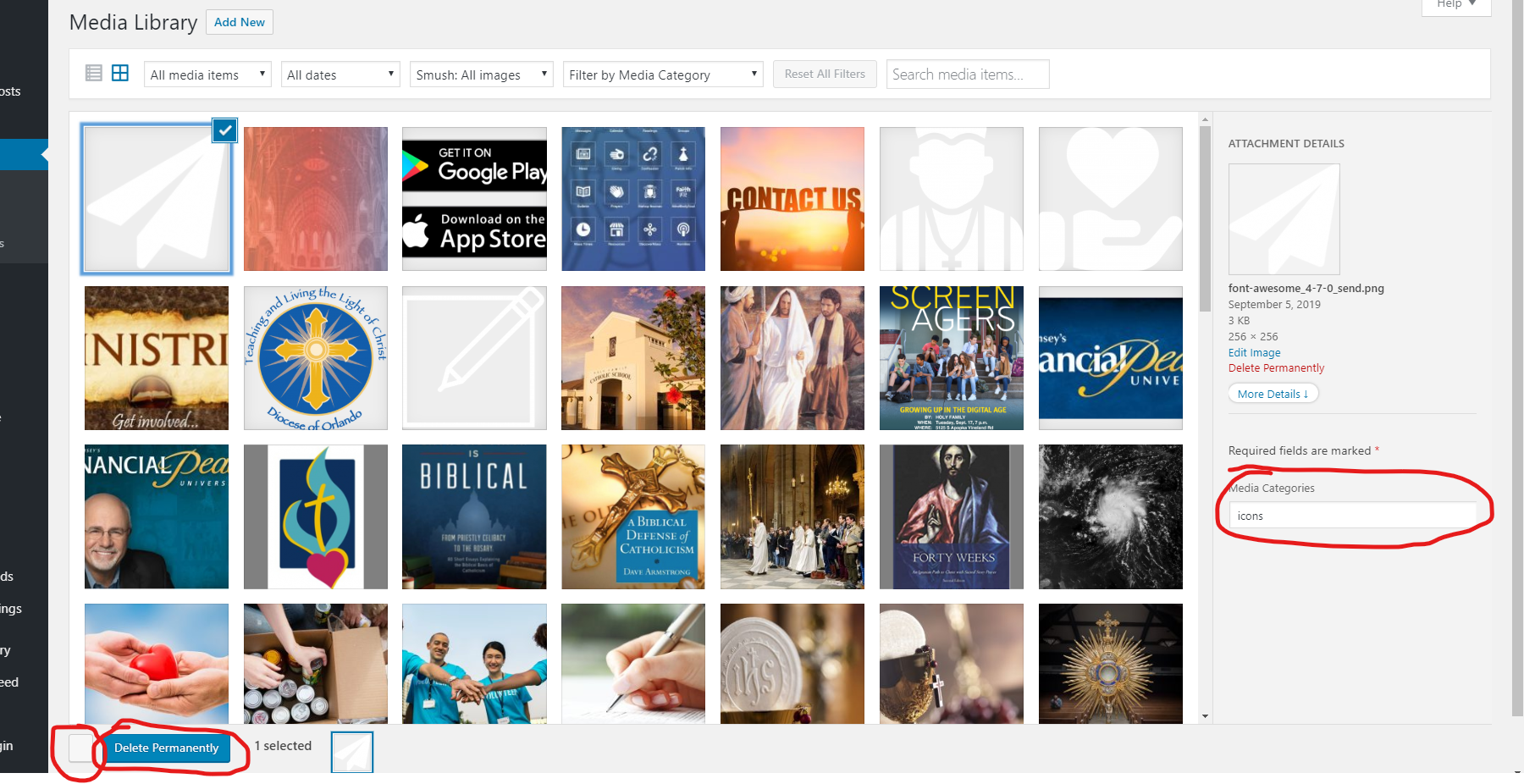Click the checkbox beside Delete Permanently button
Viewport: 1524px width, 784px height.
(80, 748)
